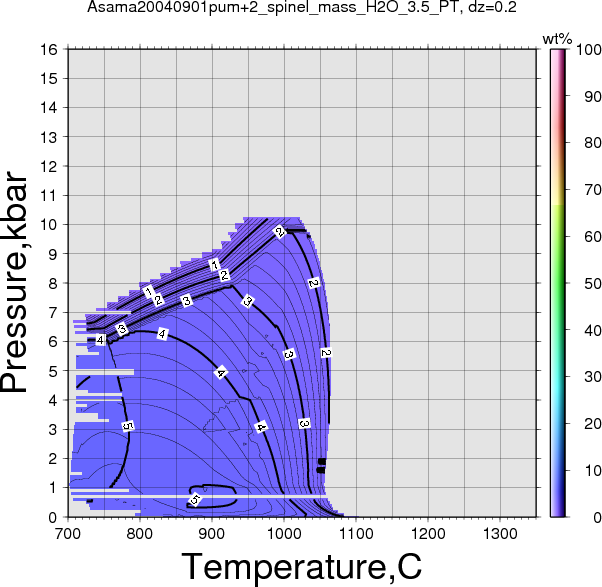Click the 1300 temperature axis tick label
Screen dimensions: 602x587
(500, 534)
